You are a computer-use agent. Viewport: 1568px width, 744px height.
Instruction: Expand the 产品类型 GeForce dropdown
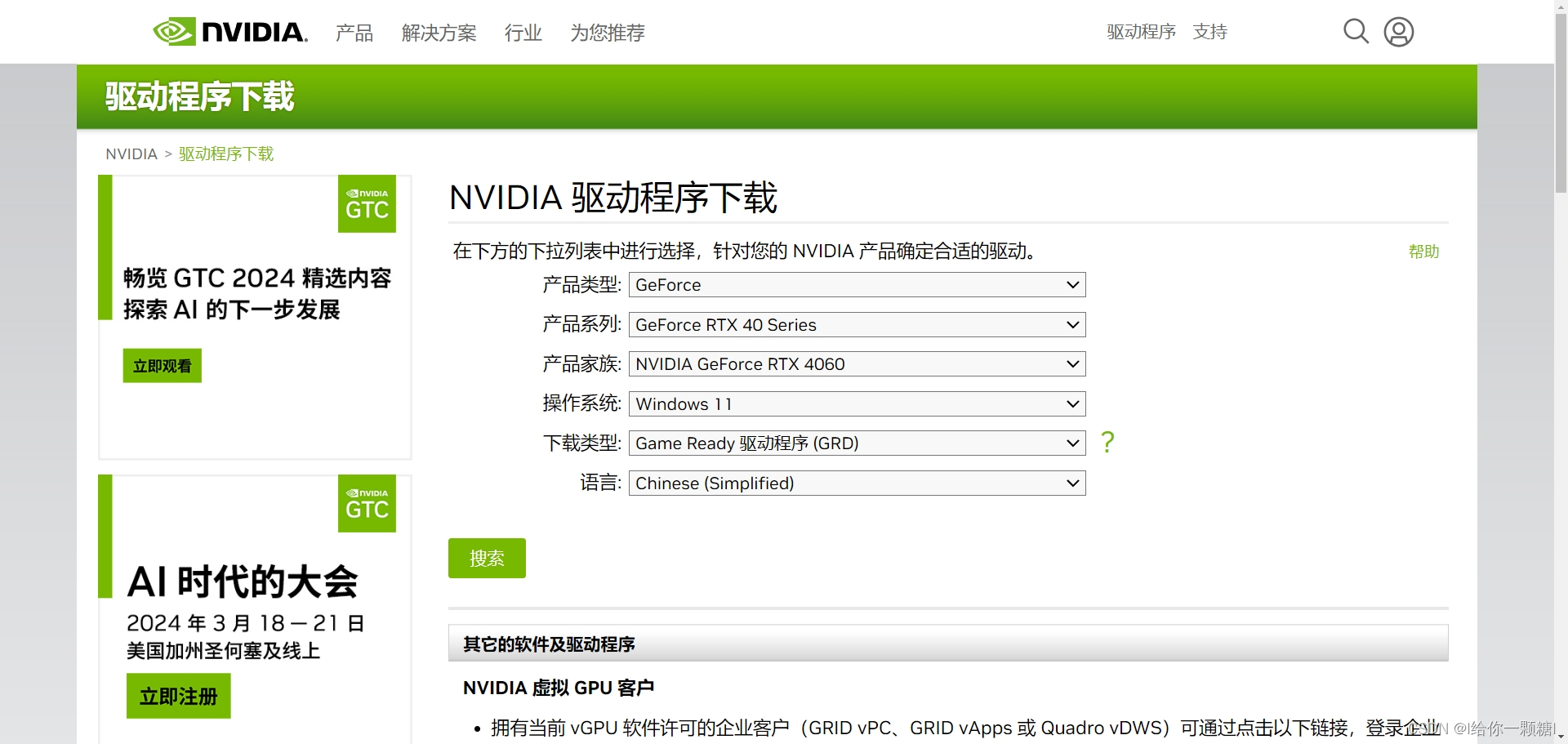click(857, 285)
